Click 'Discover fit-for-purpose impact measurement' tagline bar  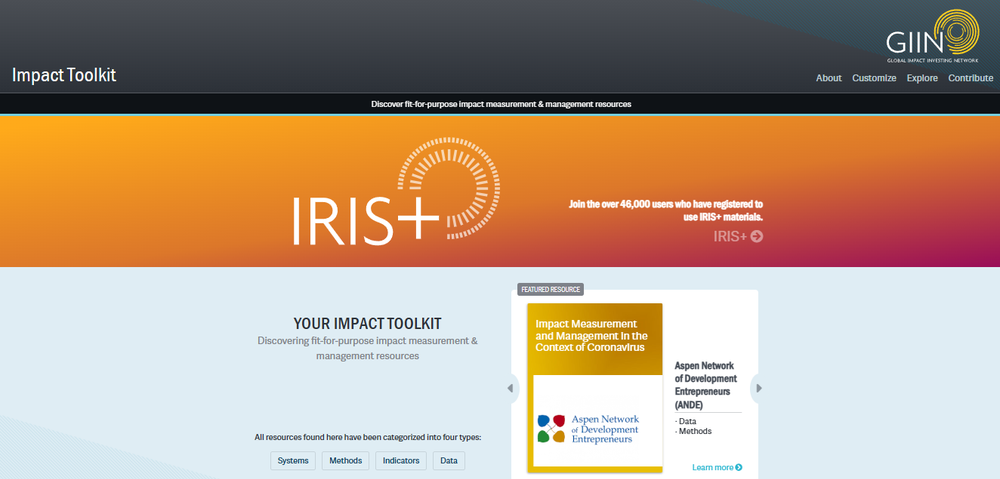coord(500,103)
